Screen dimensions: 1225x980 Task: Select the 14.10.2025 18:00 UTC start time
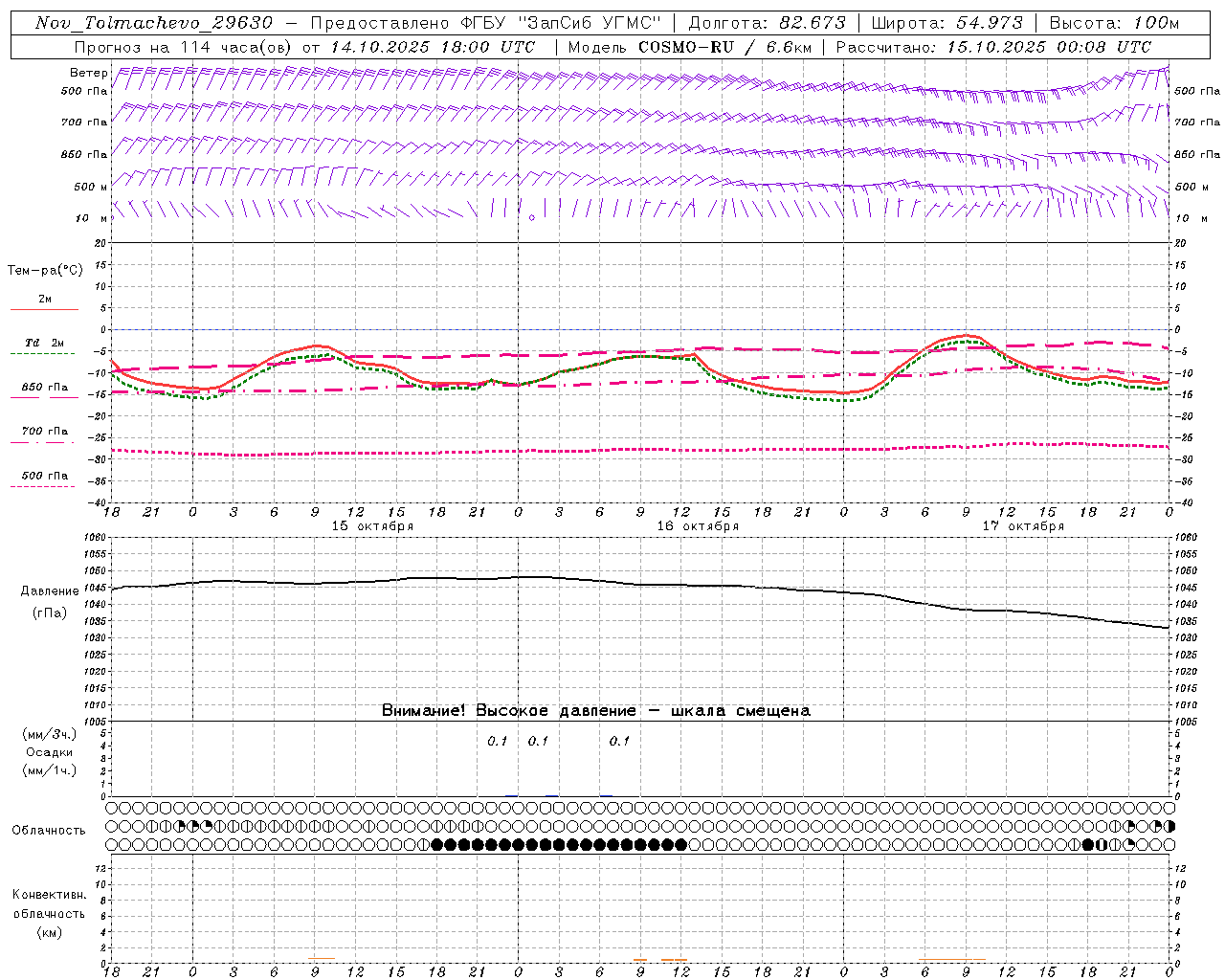click(x=433, y=47)
